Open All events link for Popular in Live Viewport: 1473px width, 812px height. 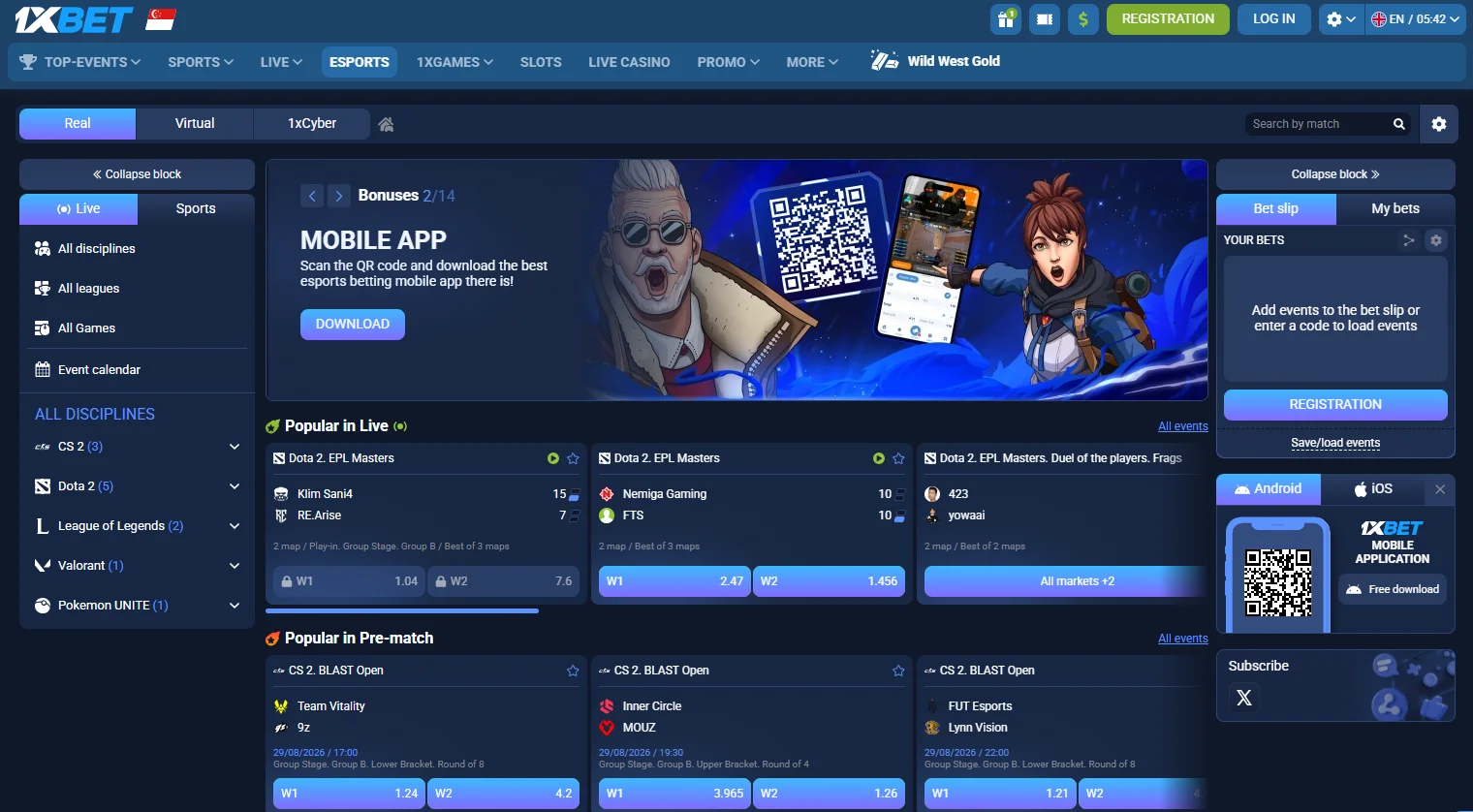pos(1183,426)
